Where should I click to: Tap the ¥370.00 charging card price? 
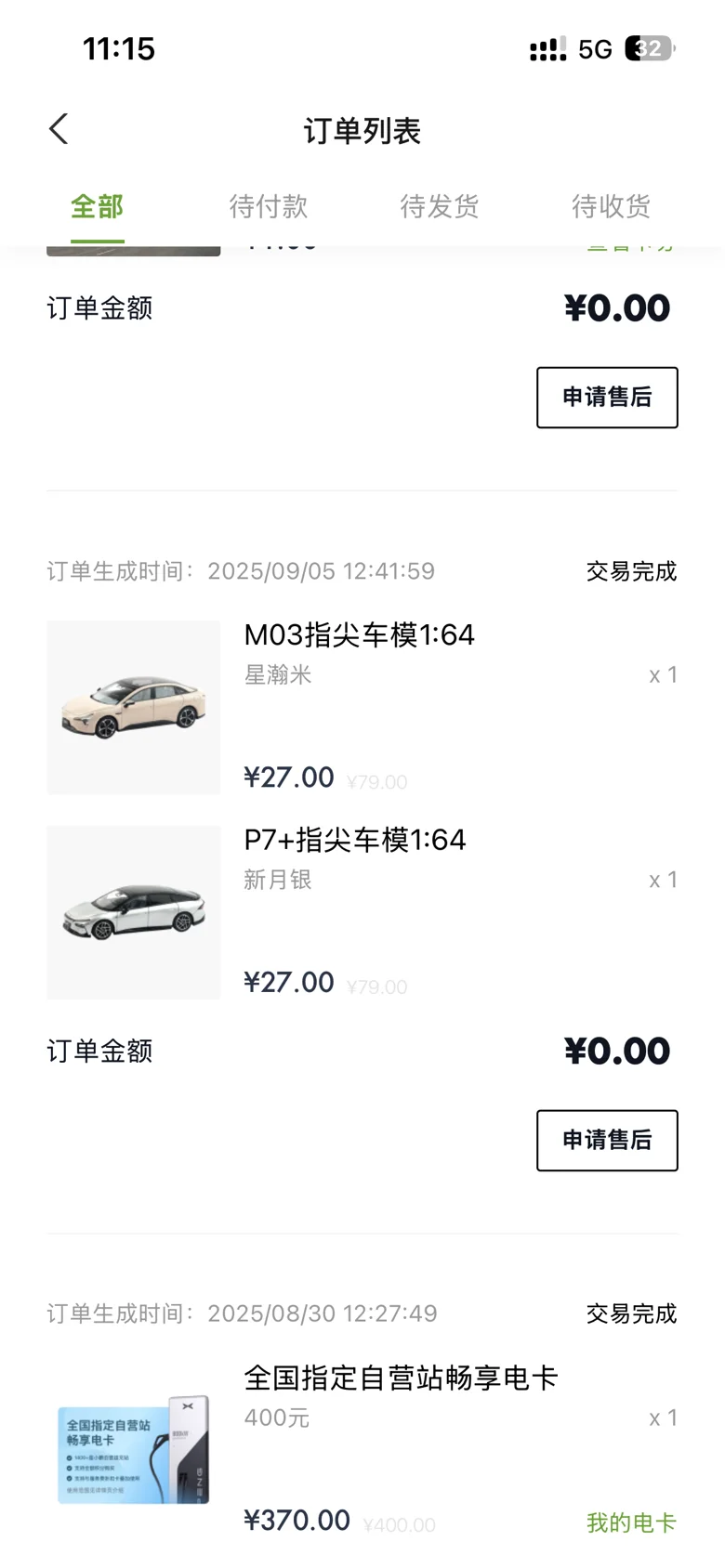pyautogui.click(x=297, y=1521)
